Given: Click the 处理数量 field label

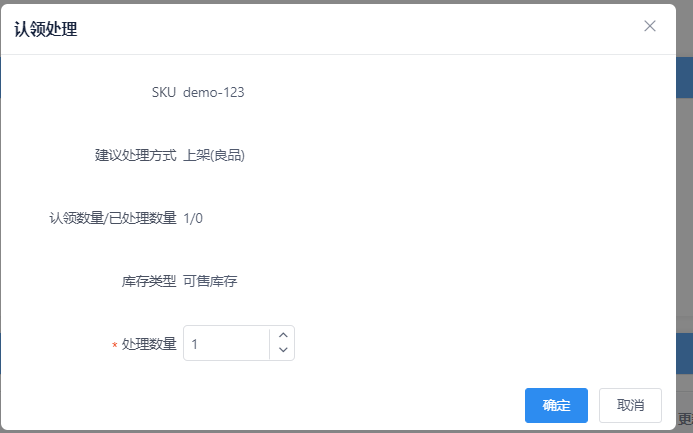Looking at the screenshot, I should pyautogui.click(x=149, y=344).
